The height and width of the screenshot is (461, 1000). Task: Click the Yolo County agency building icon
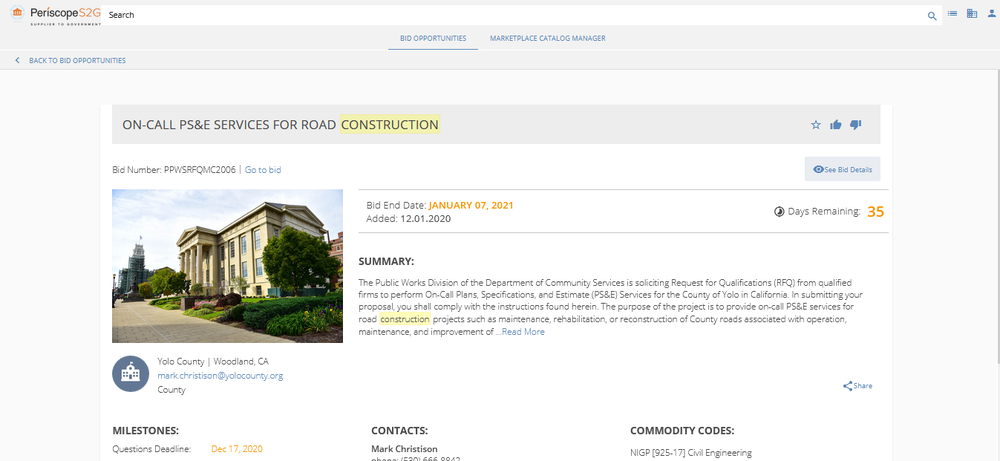point(130,374)
